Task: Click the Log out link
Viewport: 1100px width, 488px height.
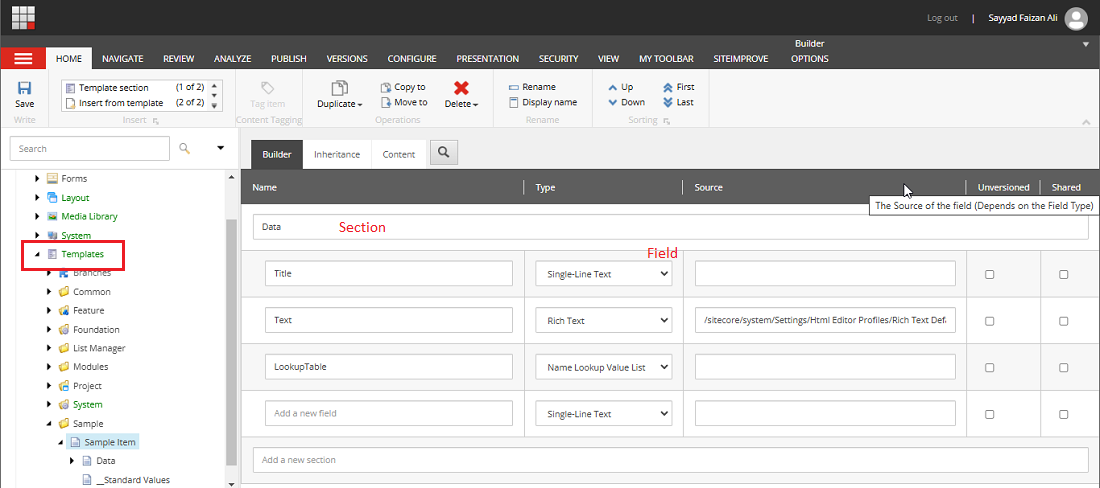Action: click(942, 18)
